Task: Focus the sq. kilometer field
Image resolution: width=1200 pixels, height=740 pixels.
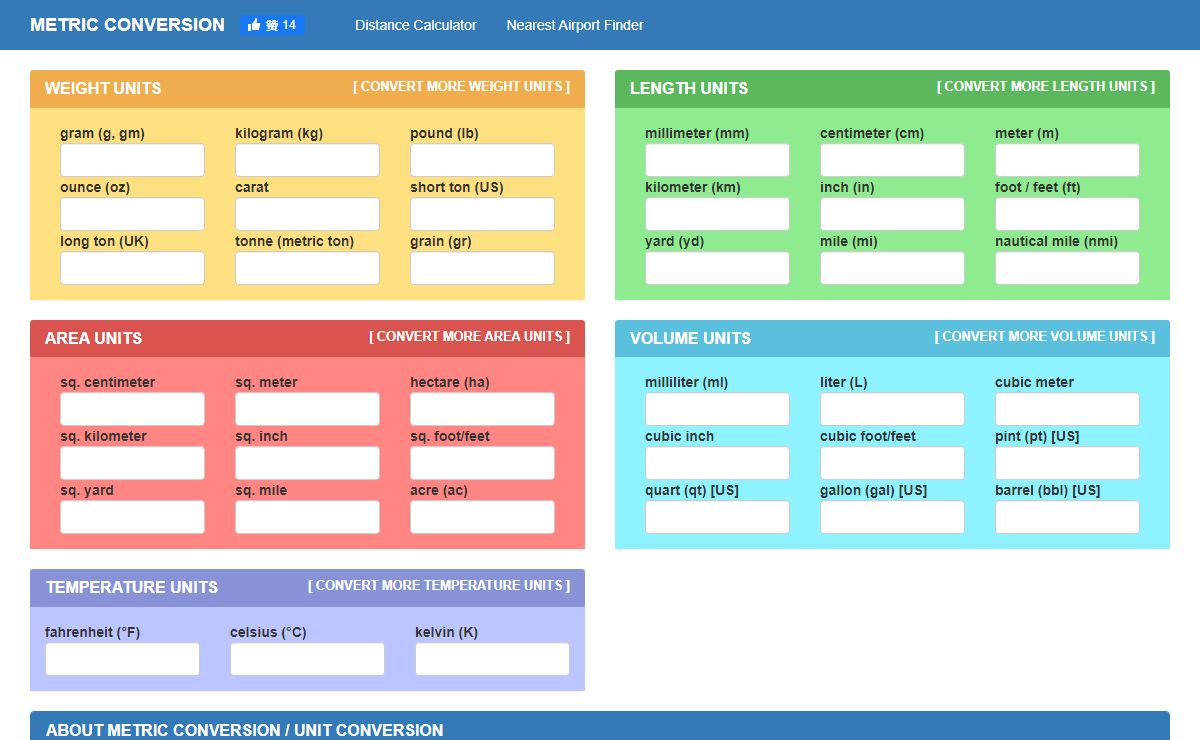Action: pos(132,463)
